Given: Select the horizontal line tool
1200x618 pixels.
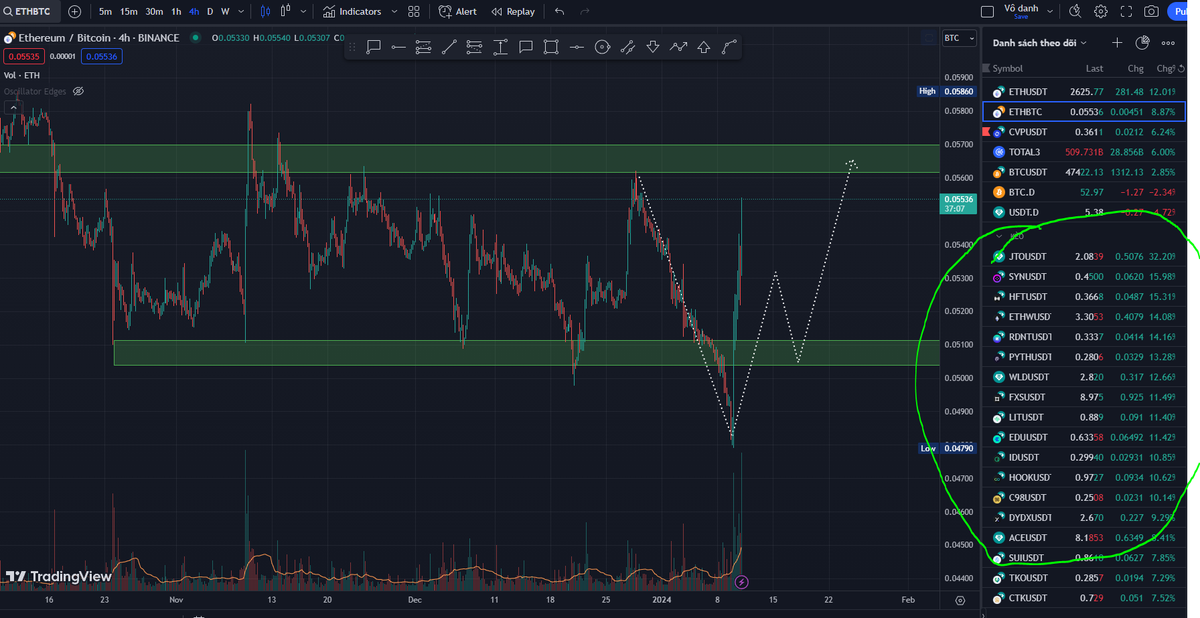Looking at the screenshot, I should coord(576,46).
